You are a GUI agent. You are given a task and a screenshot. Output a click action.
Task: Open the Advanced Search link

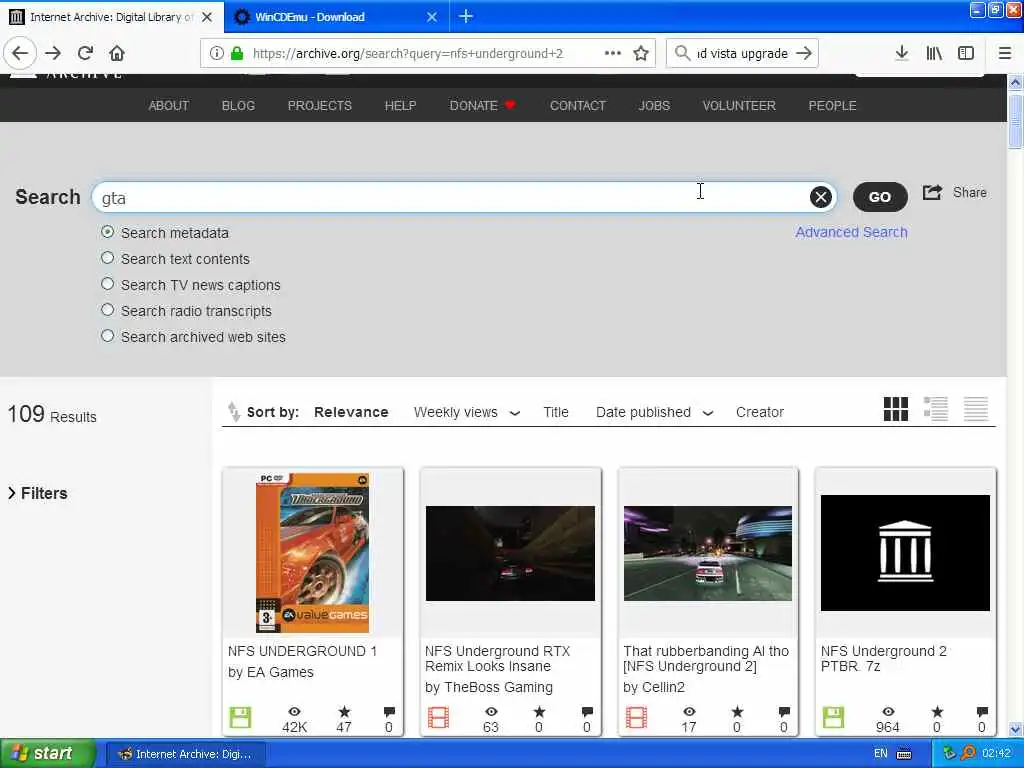click(x=851, y=232)
